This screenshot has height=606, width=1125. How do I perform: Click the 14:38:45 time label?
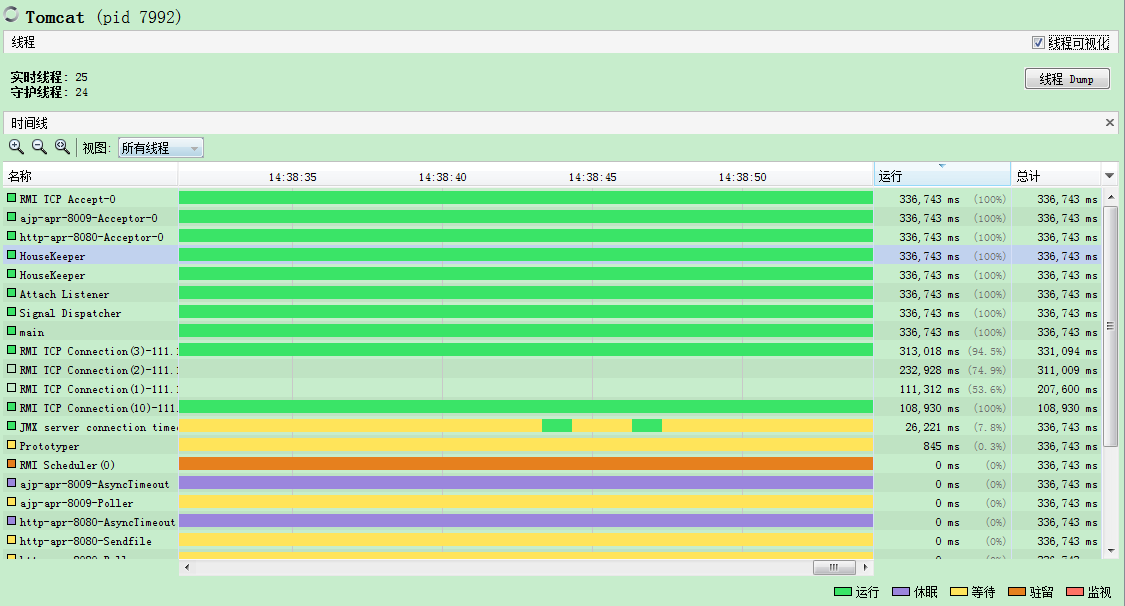[x=592, y=177]
